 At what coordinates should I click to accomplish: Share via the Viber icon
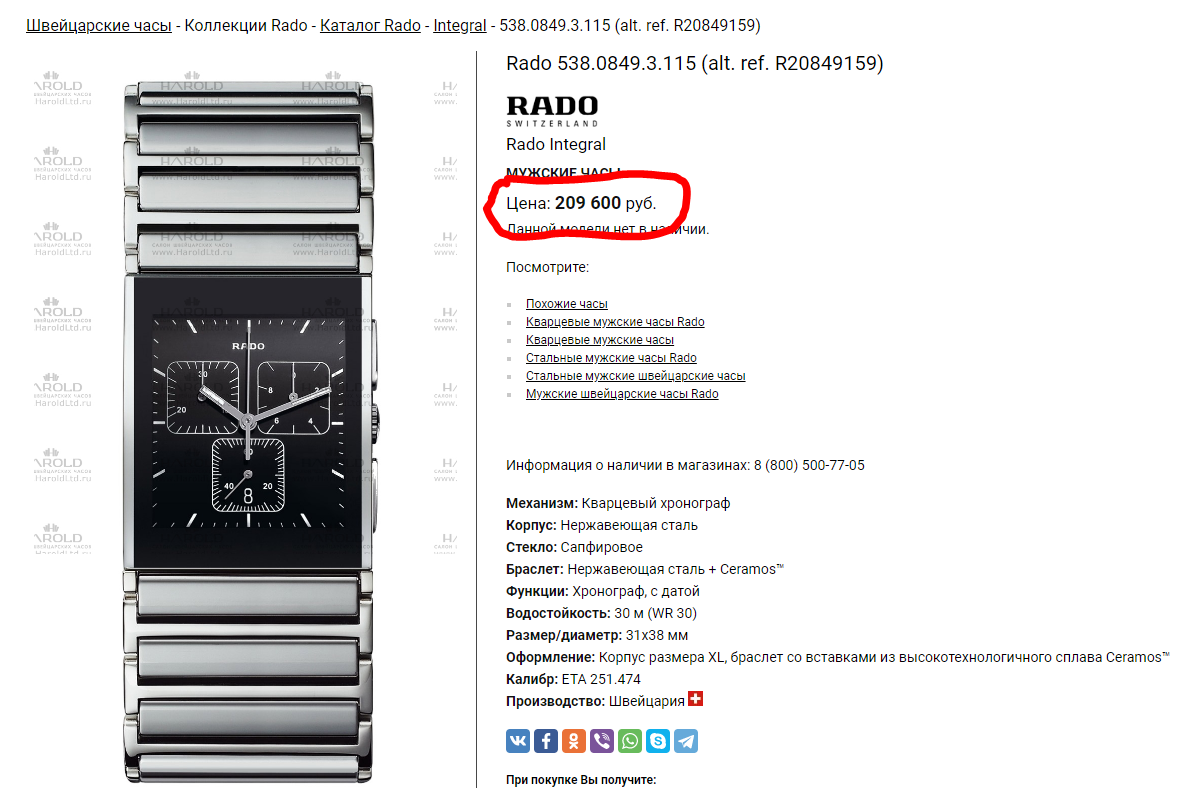(x=602, y=740)
